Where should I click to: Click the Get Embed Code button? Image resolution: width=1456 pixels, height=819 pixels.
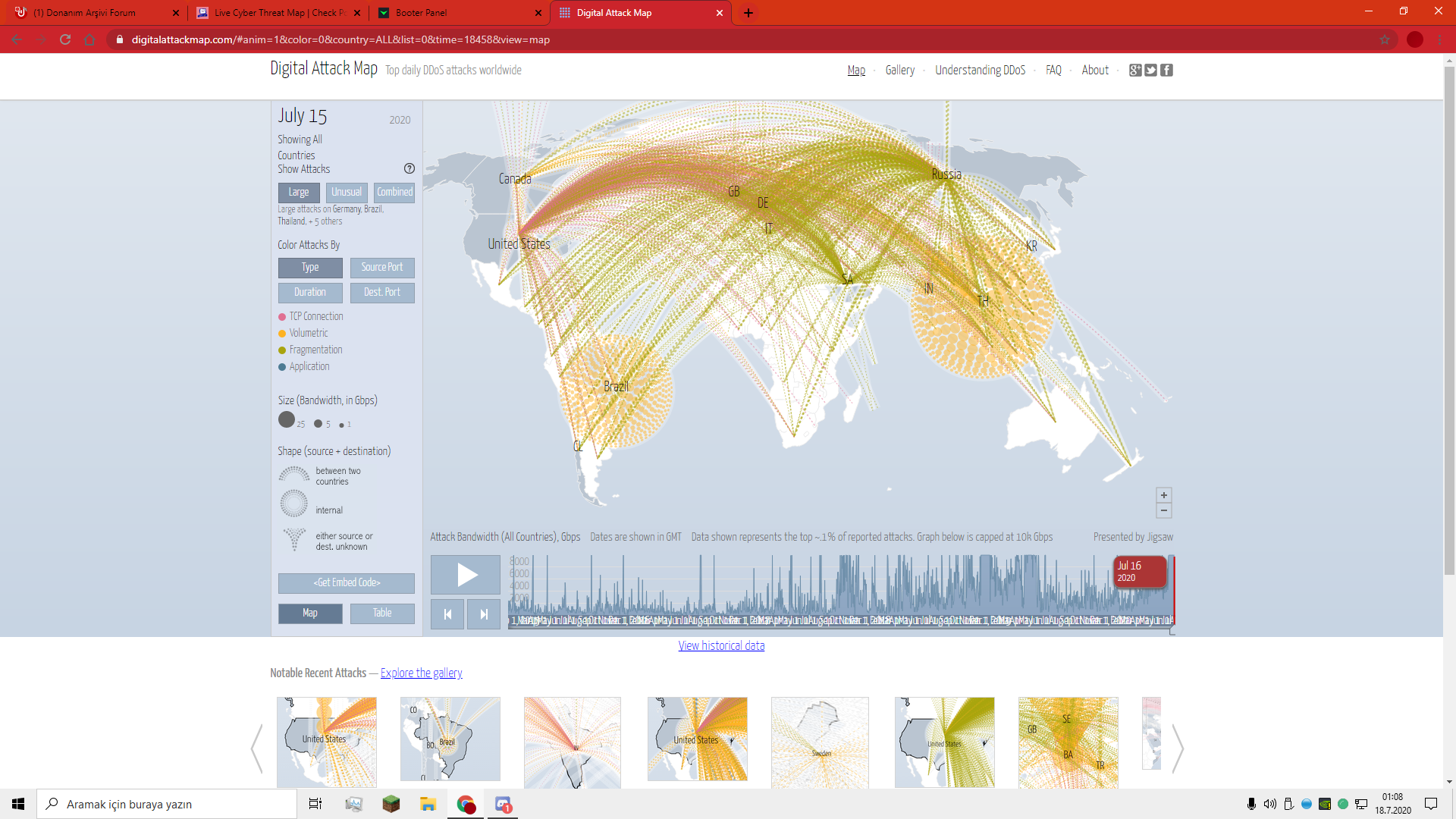pyautogui.click(x=347, y=583)
